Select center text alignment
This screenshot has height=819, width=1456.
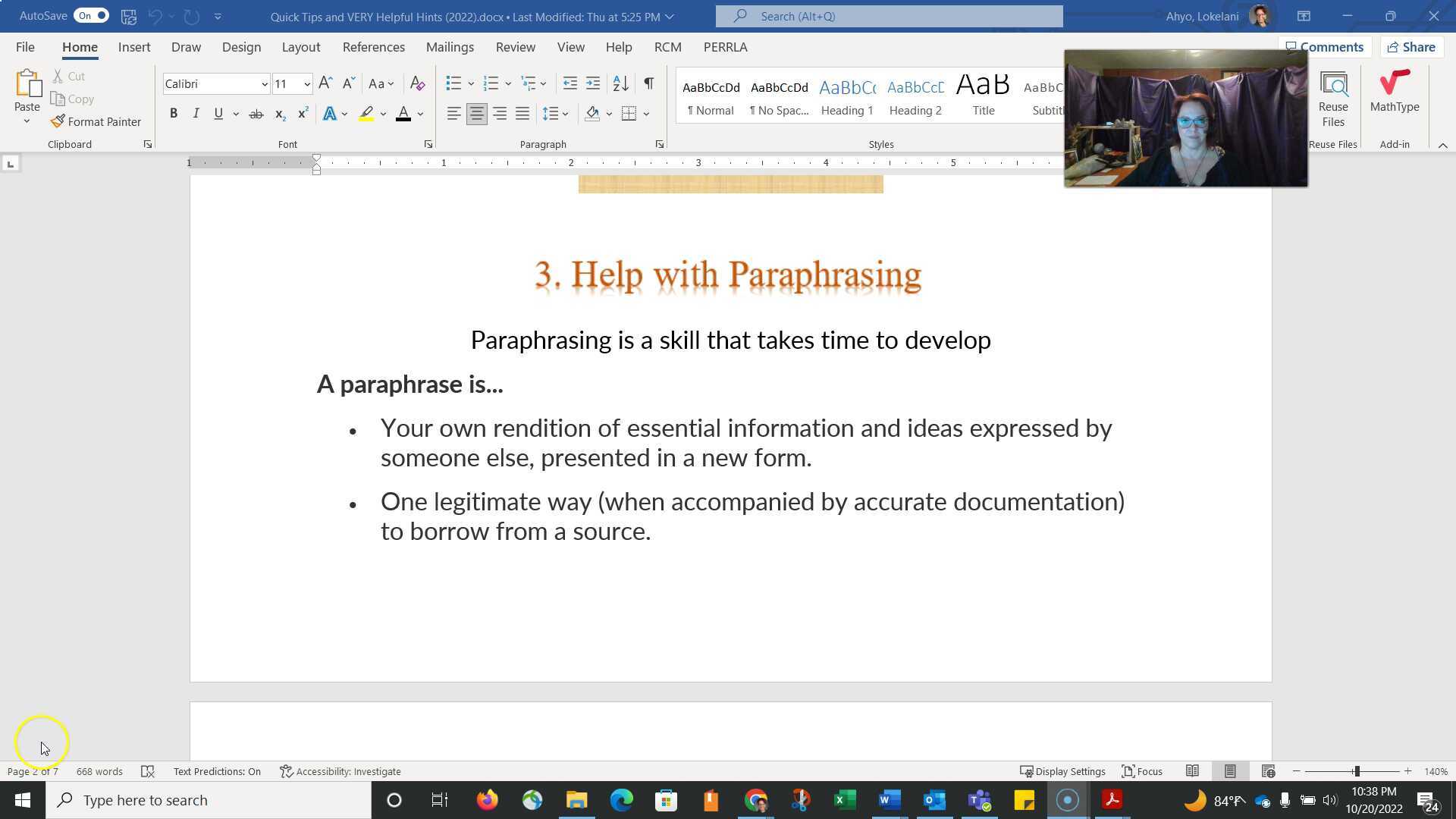coord(476,113)
